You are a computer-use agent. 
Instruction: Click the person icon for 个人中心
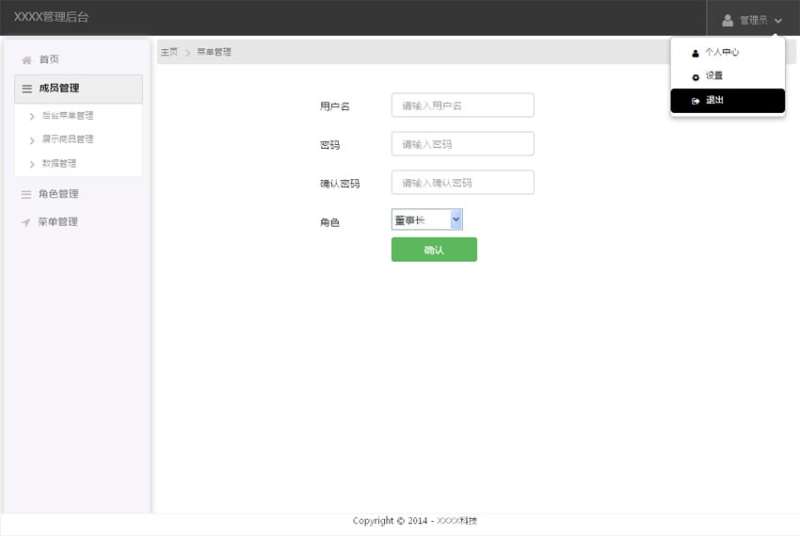click(695, 53)
